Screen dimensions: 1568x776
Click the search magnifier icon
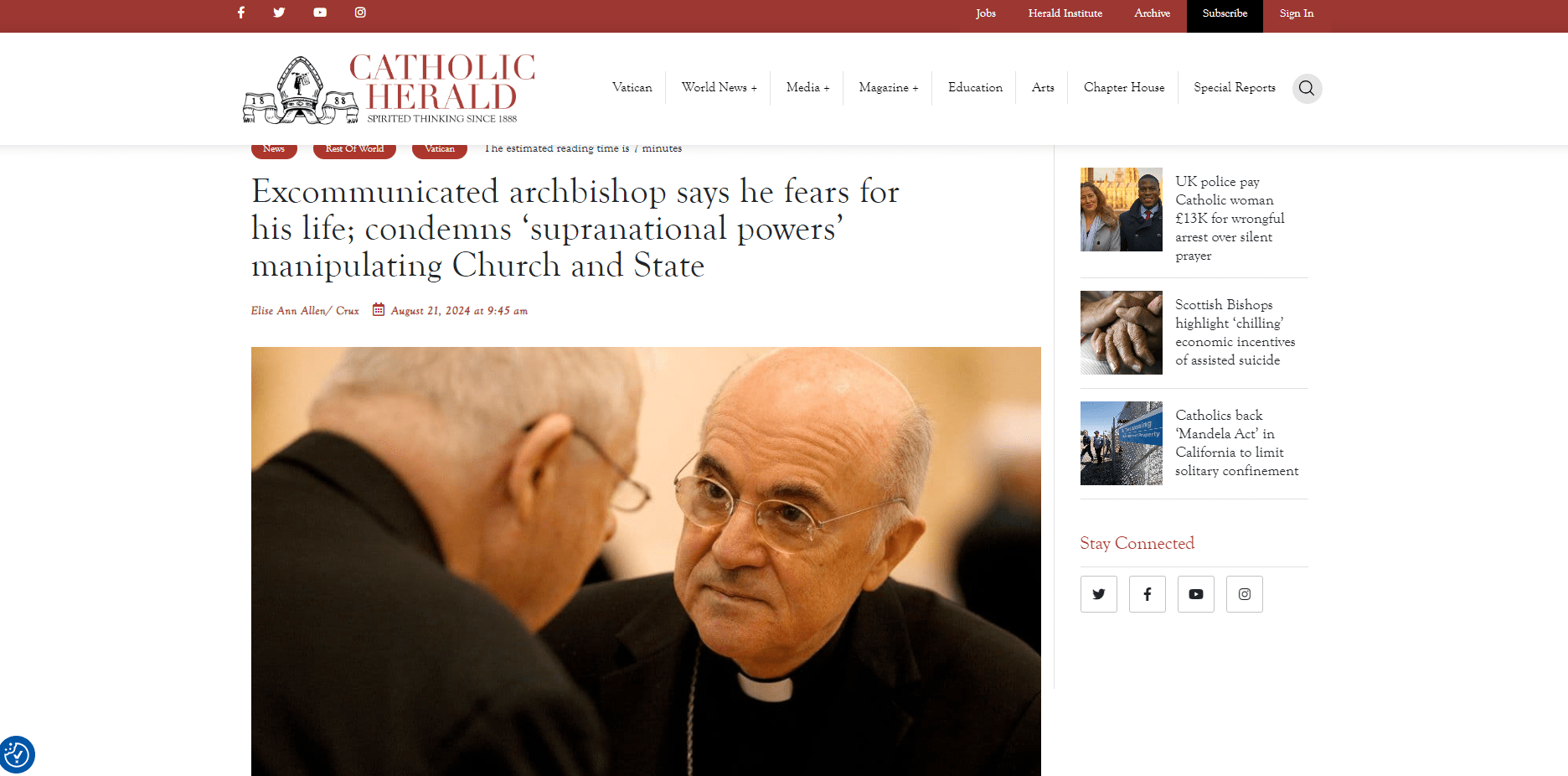point(1307,88)
